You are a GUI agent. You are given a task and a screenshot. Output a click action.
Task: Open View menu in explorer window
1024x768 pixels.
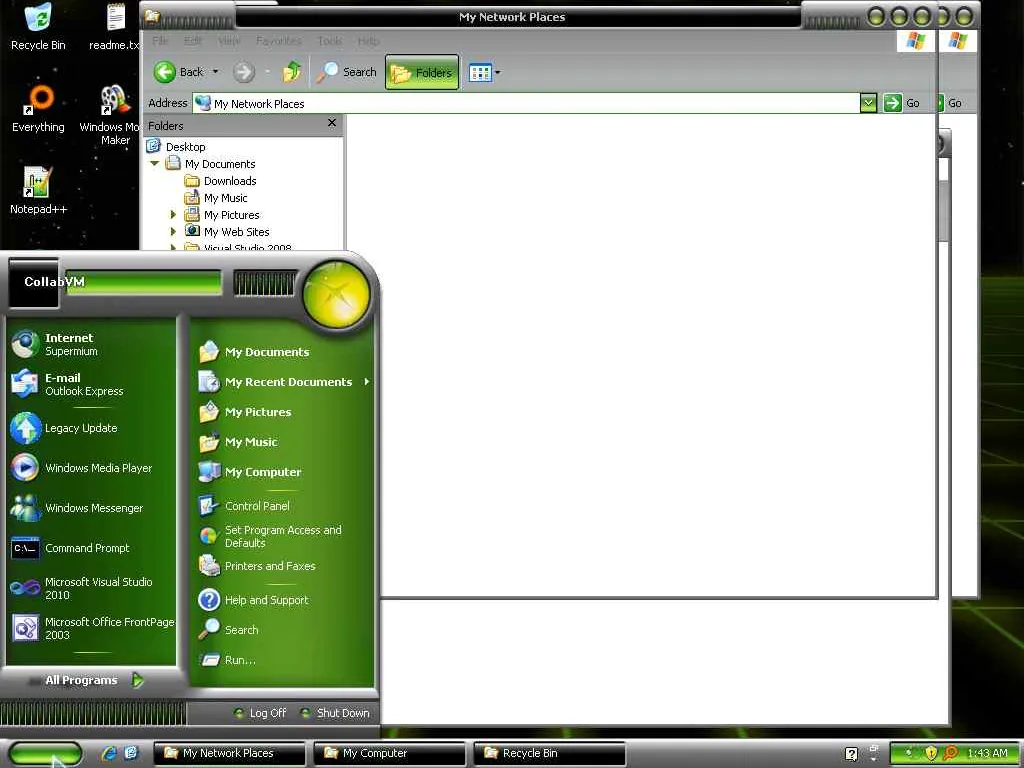229,40
